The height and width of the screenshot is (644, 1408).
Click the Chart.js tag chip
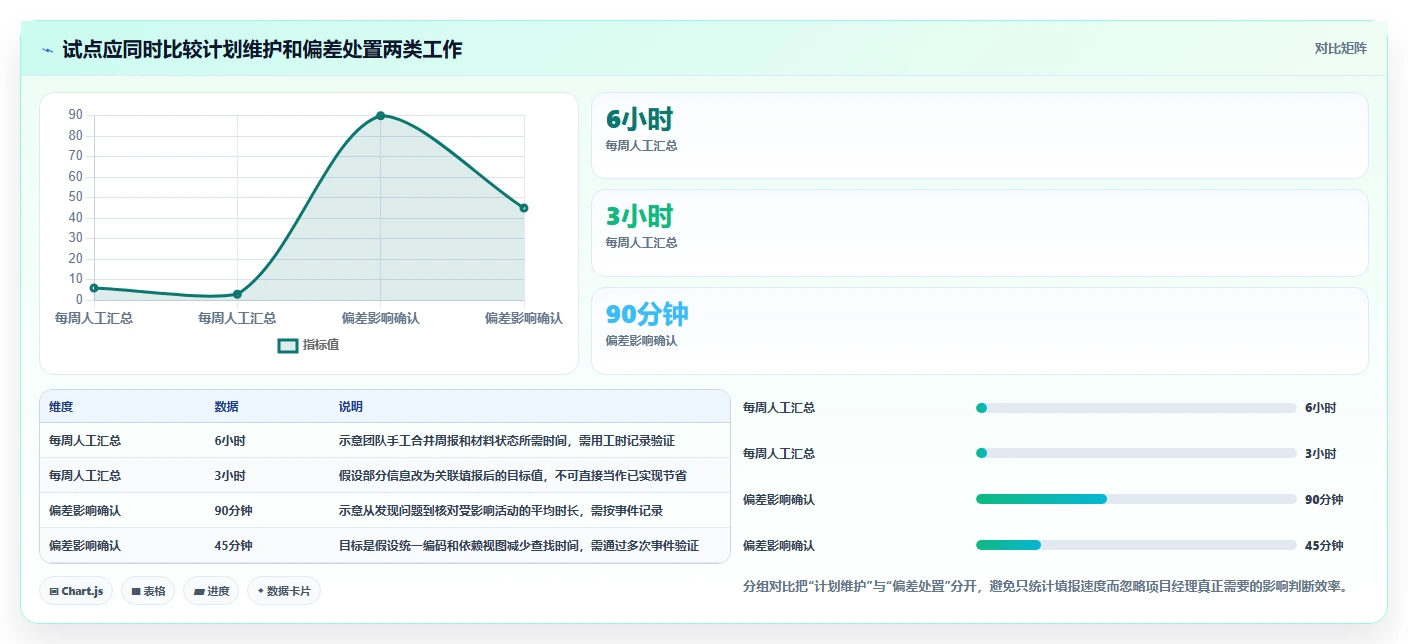pos(76,591)
